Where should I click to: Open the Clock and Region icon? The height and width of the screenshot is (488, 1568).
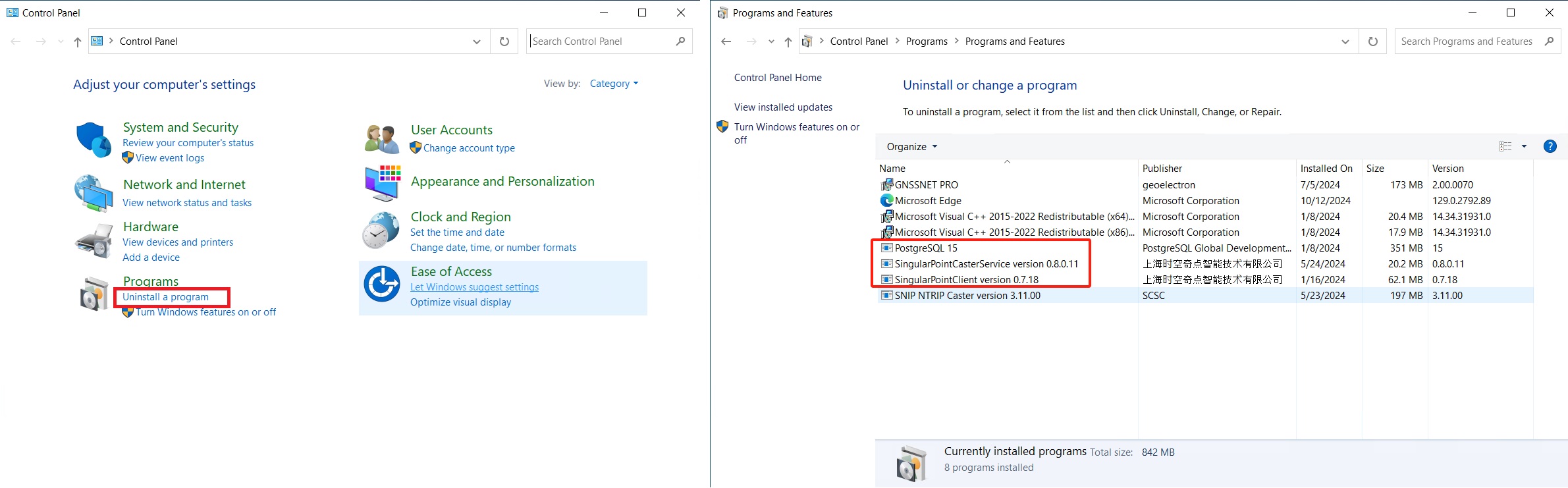tap(381, 230)
